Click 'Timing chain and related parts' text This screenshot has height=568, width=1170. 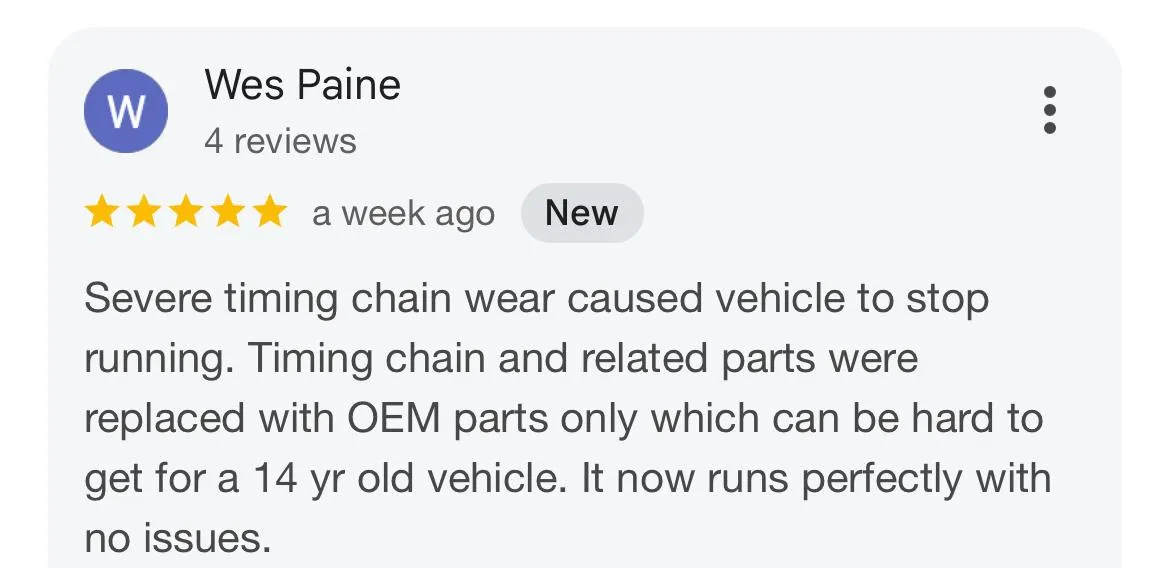click(x=531, y=360)
